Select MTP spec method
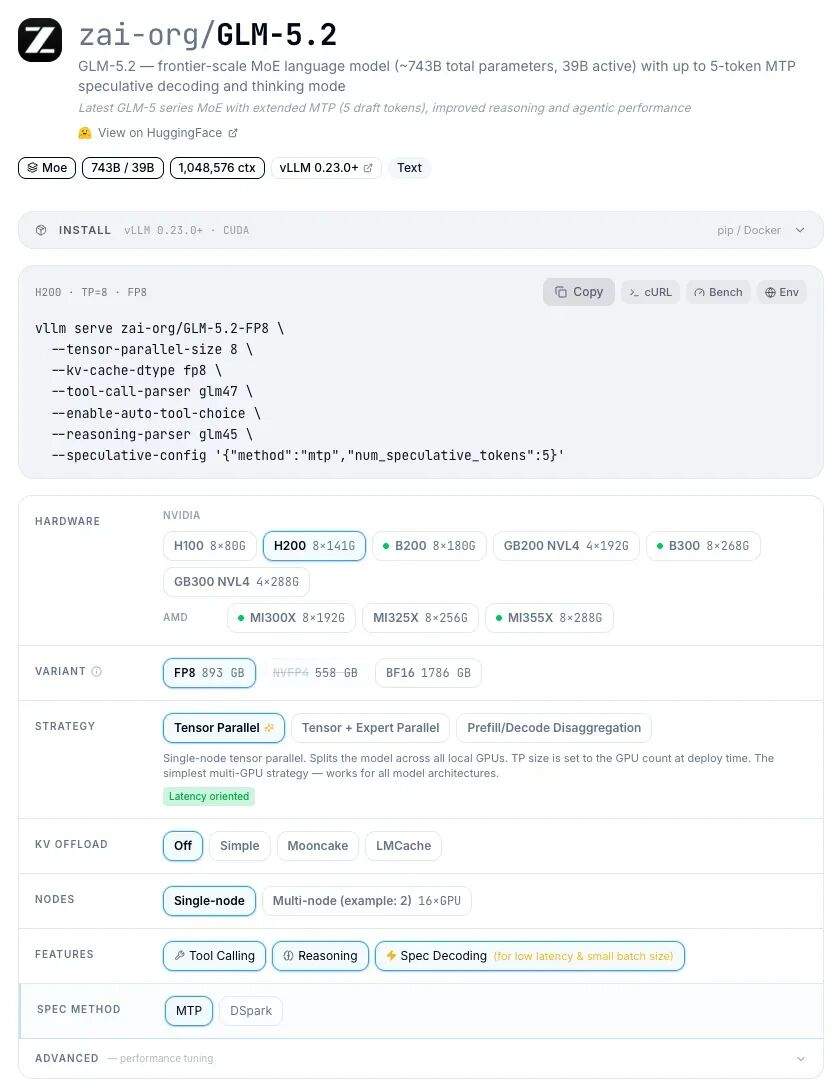 [188, 1011]
